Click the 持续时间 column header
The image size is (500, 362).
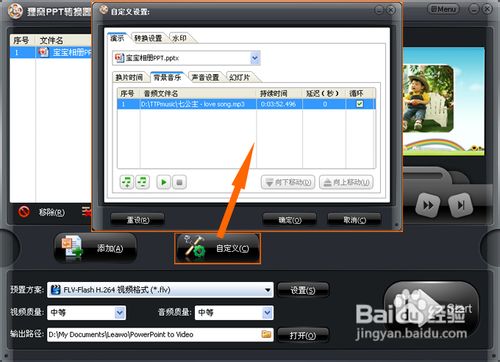coord(279,93)
